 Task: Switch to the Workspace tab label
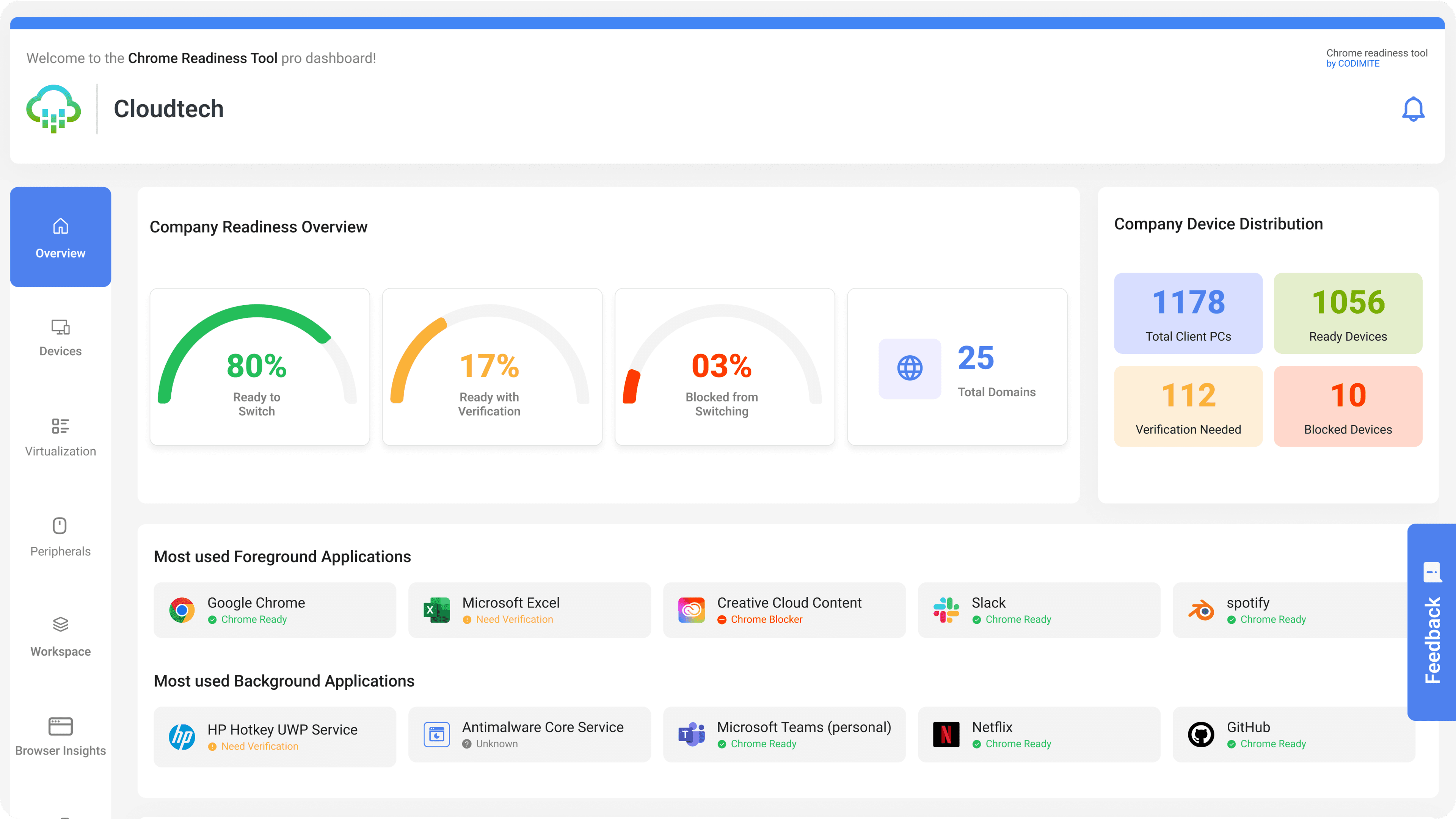pyautogui.click(x=61, y=651)
